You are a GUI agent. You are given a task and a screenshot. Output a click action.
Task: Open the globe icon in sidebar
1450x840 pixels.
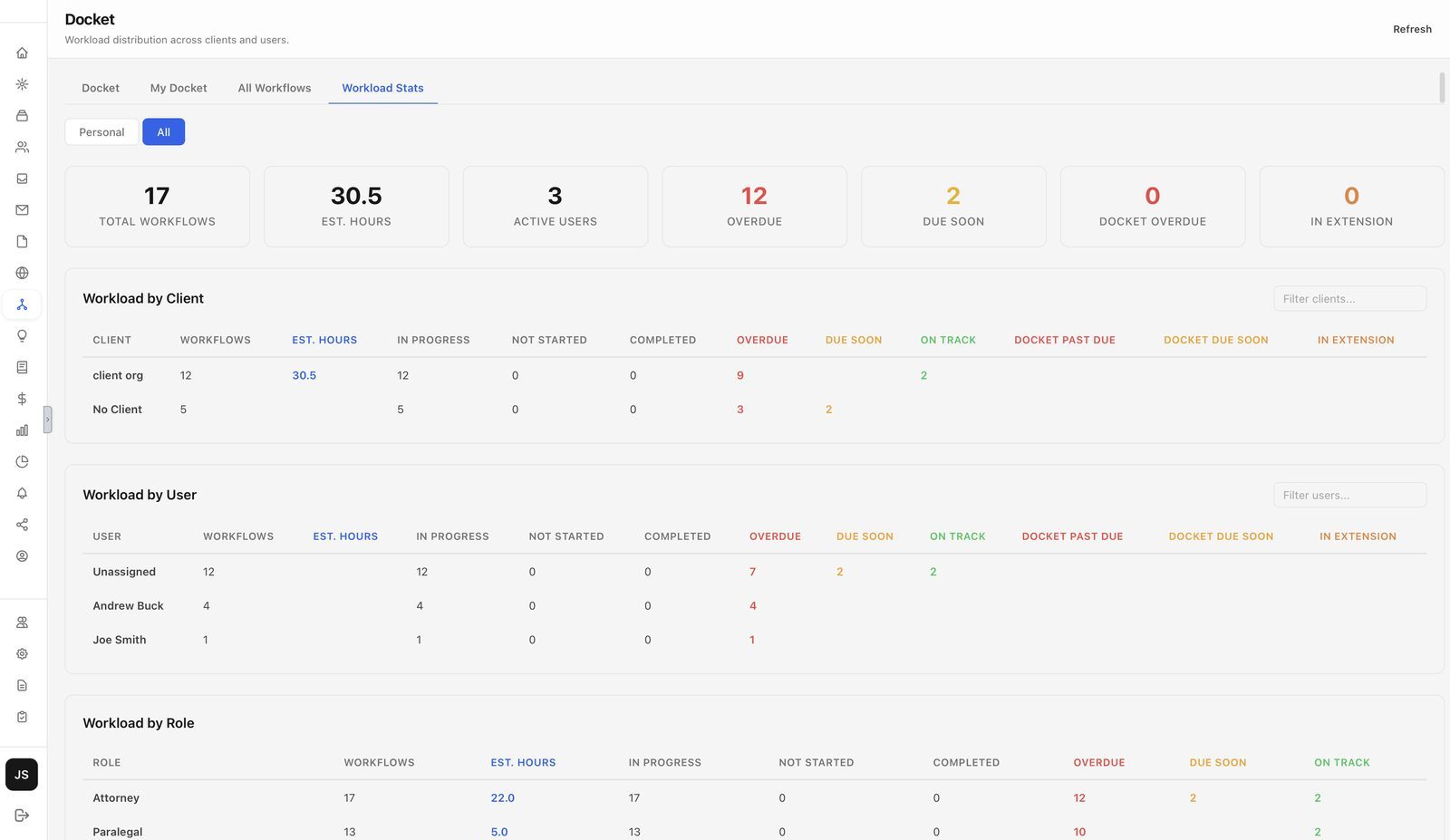pos(22,273)
